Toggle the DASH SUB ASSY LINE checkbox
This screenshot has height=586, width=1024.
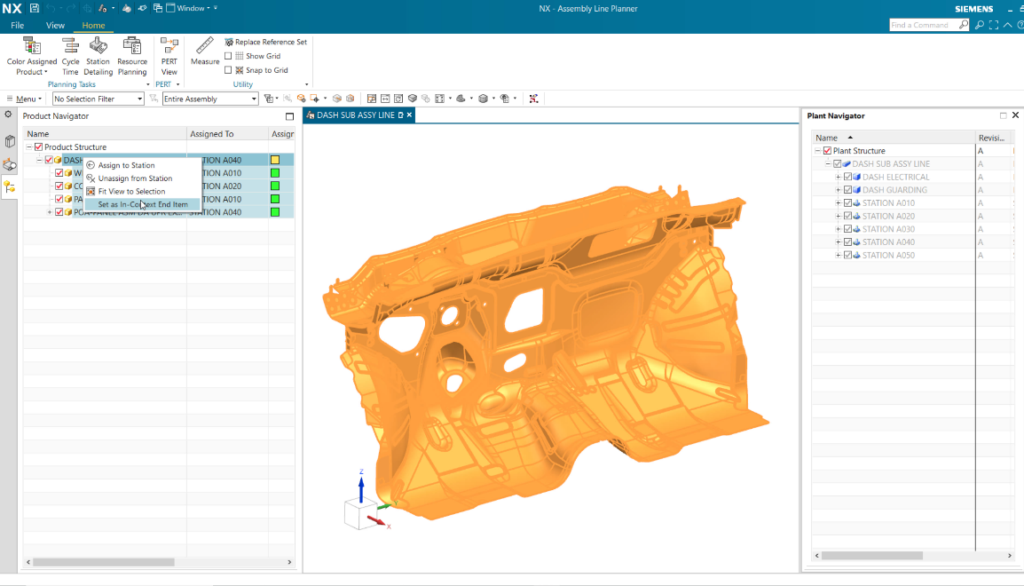click(837, 164)
